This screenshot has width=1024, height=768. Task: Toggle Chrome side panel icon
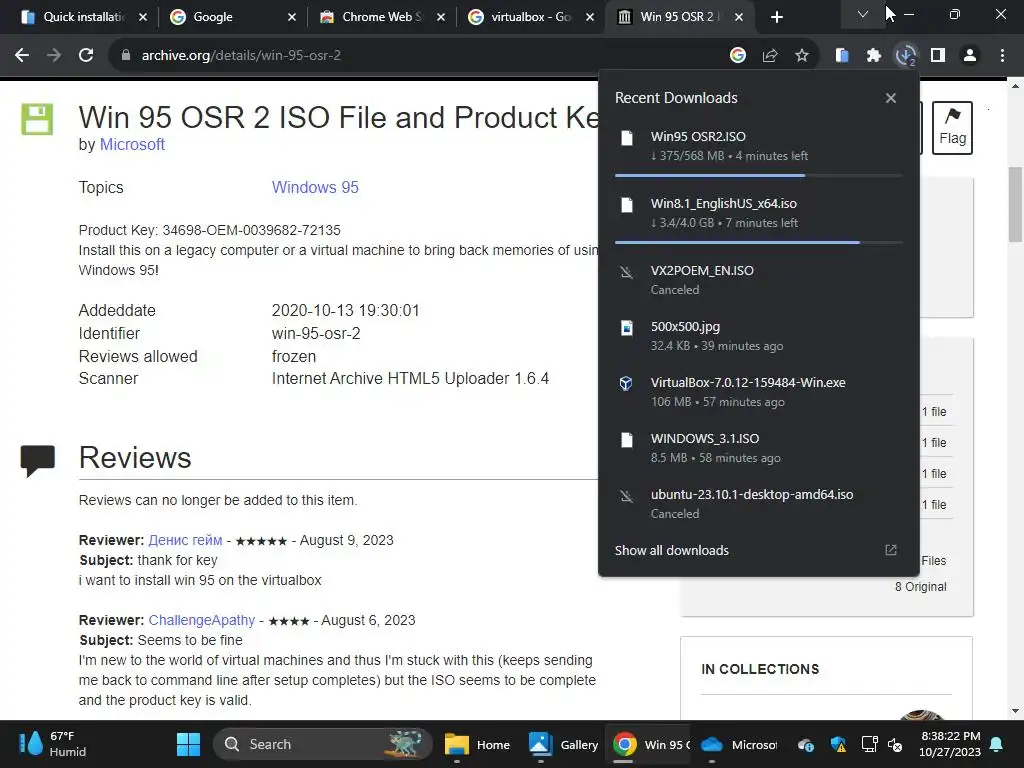tap(938, 56)
